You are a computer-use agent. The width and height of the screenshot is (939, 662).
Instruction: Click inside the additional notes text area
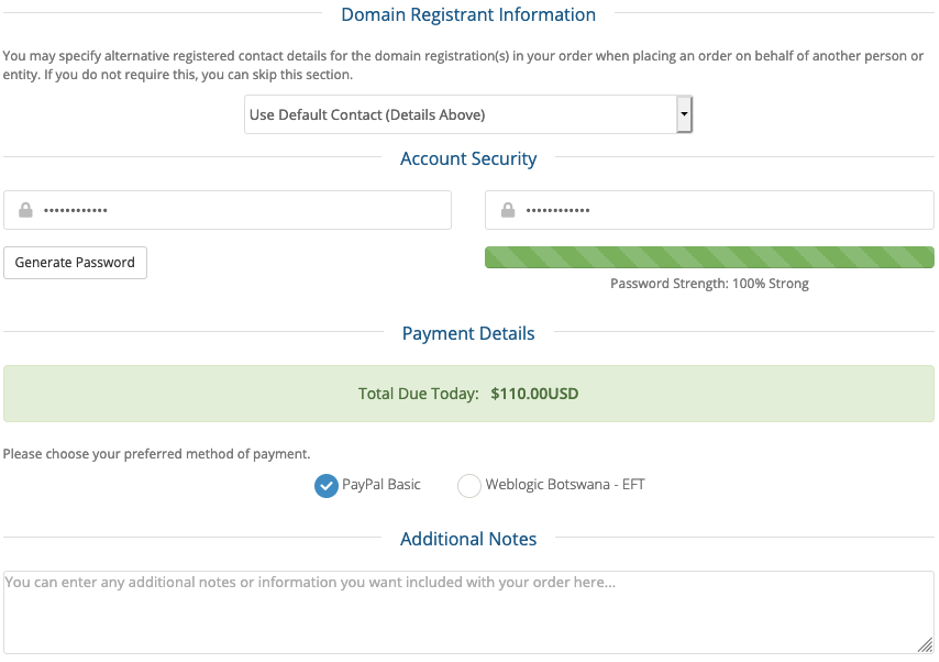pos(468,612)
